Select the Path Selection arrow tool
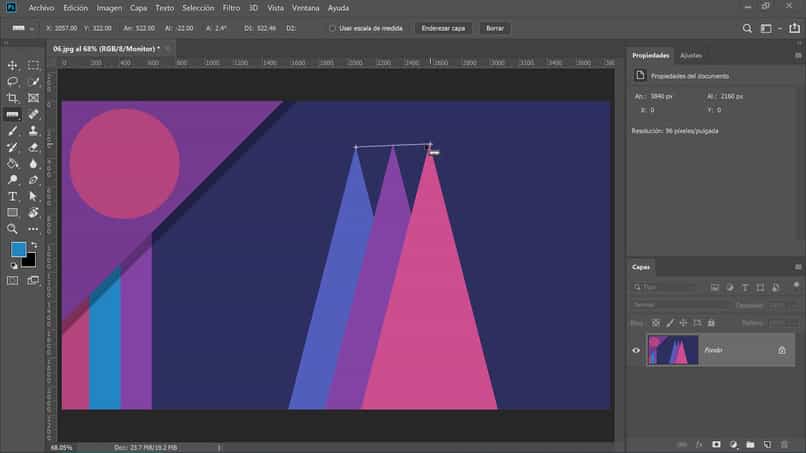 click(x=33, y=196)
